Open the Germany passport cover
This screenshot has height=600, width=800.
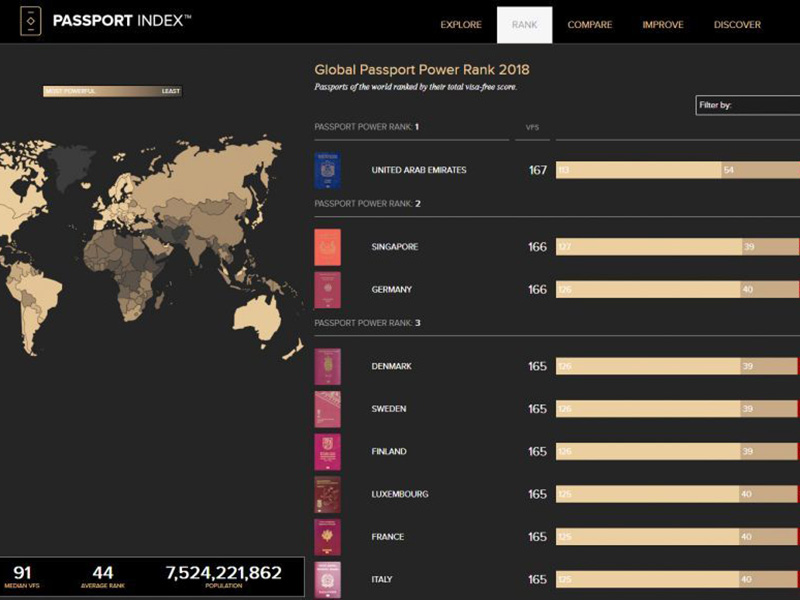tap(328, 290)
